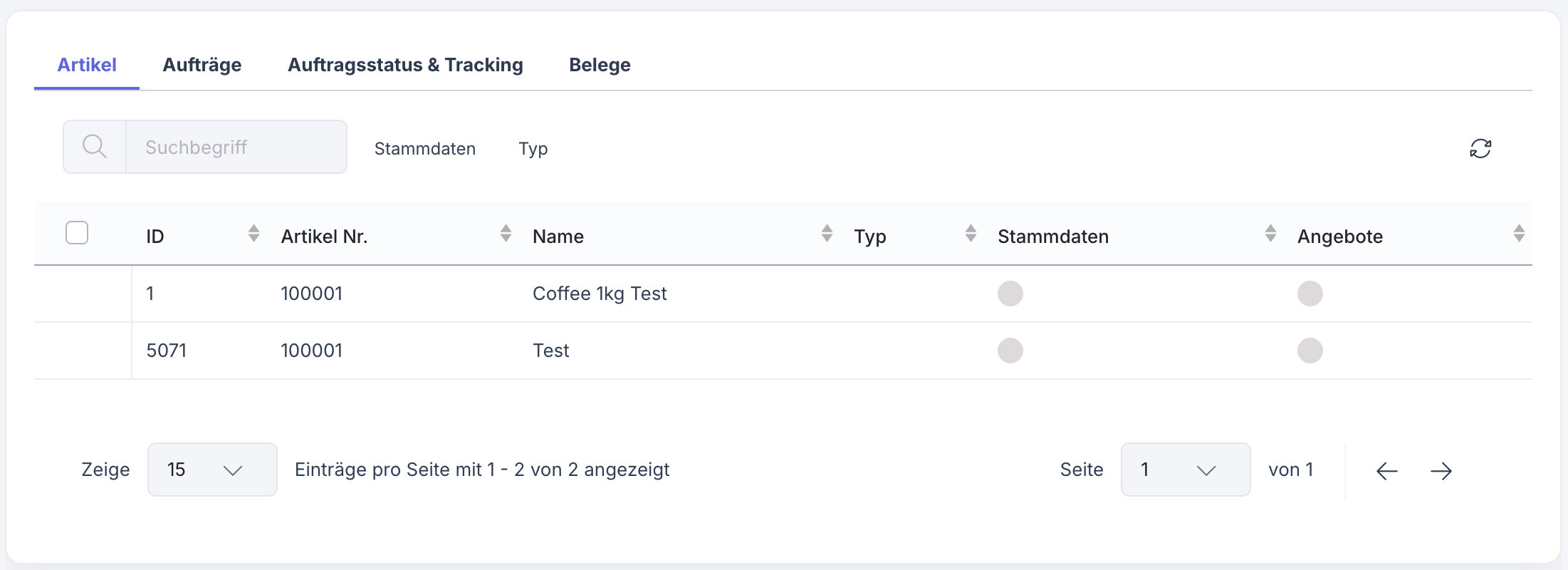Image resolution: width=1568 pixels, height=570 pixels.
Task: Open the Auftragsstatus & Tracking tab
Action: click(x=405, y=65)
